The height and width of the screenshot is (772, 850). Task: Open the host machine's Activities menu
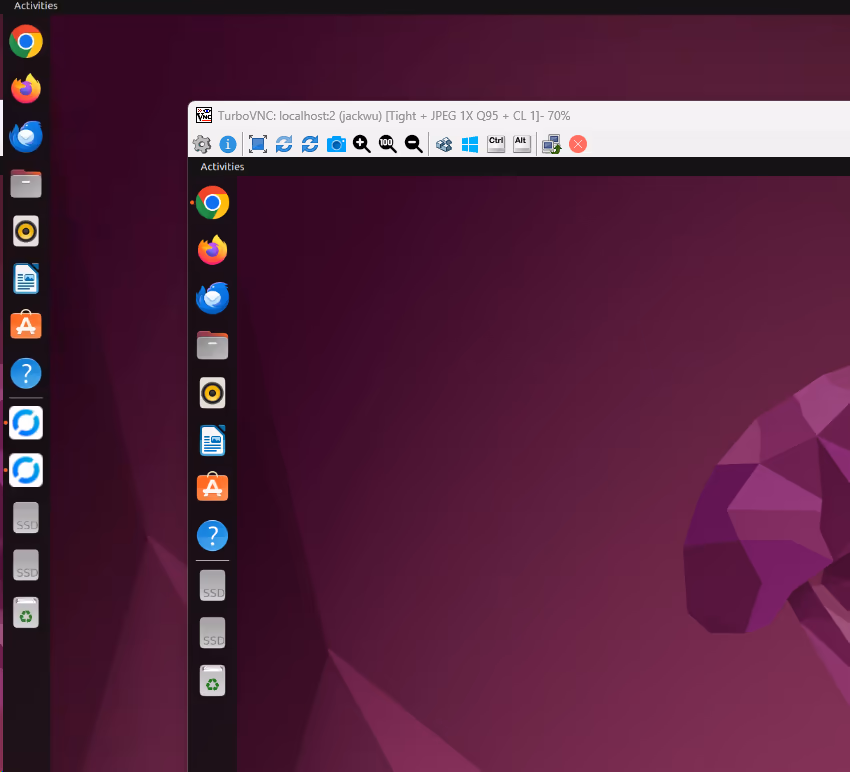pos(35,6)
